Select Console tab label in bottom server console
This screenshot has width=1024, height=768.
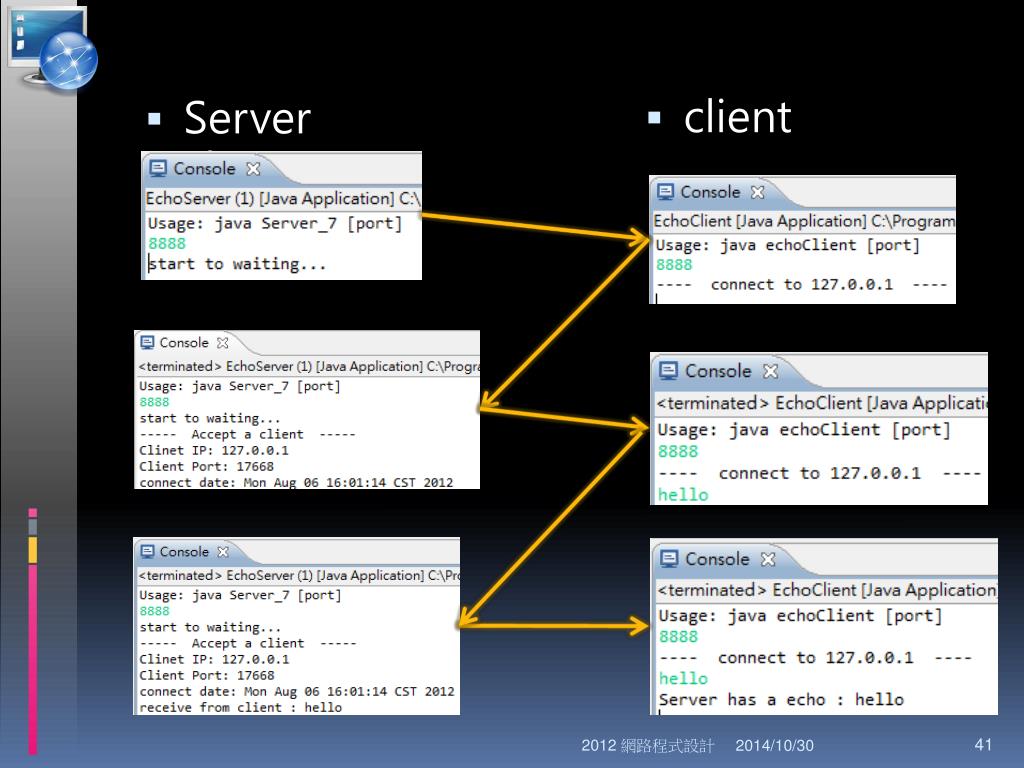tap(184, 551)
